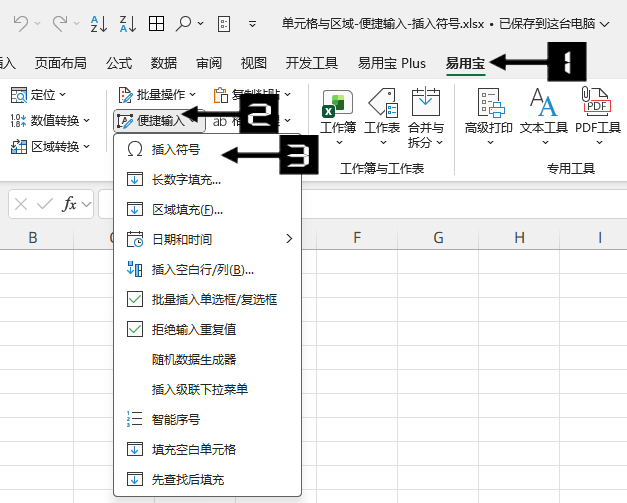Click the Sort Descending Z-A icon
This screenshot has width=627, height=503.
click(x=127, y=22)
